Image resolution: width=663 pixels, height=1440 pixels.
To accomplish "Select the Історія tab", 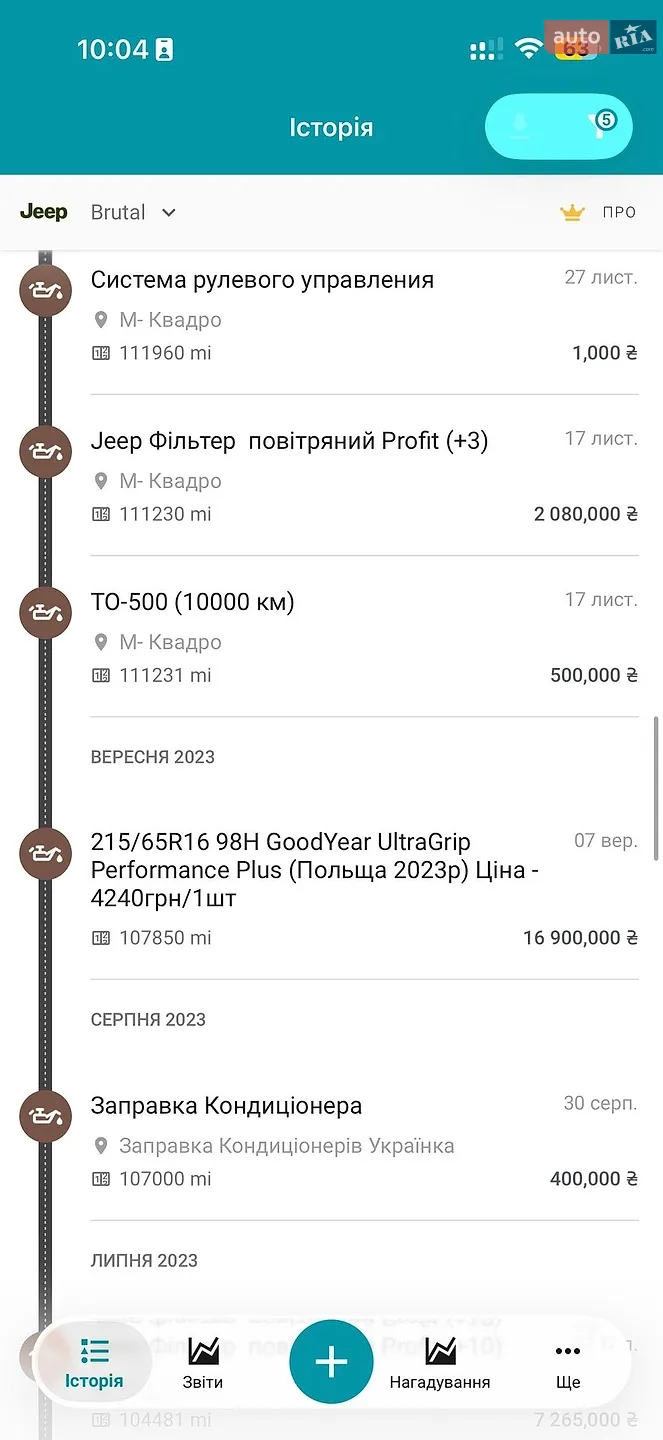I will [x=94, y=1364].
